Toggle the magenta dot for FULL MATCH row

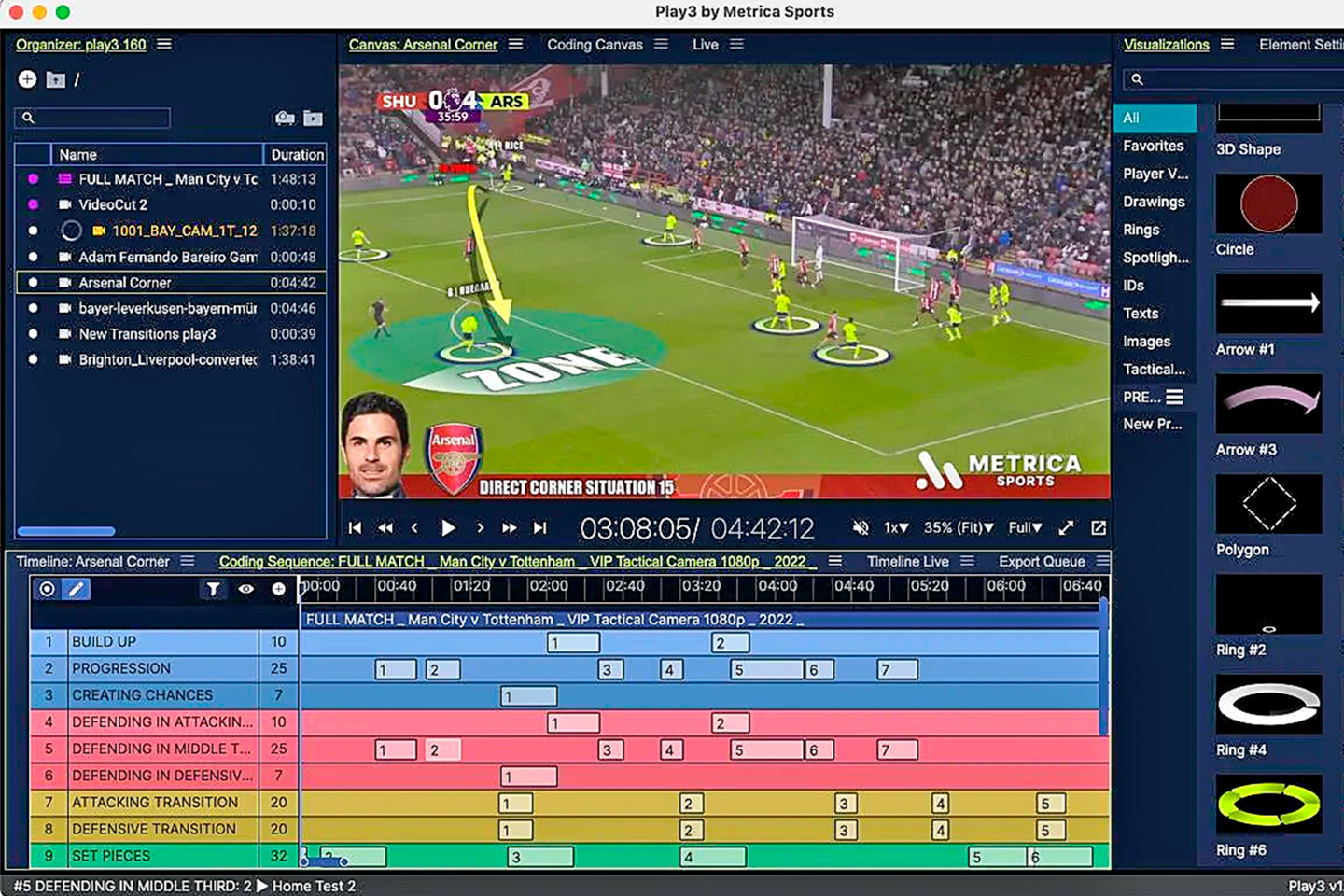(34, 178)
